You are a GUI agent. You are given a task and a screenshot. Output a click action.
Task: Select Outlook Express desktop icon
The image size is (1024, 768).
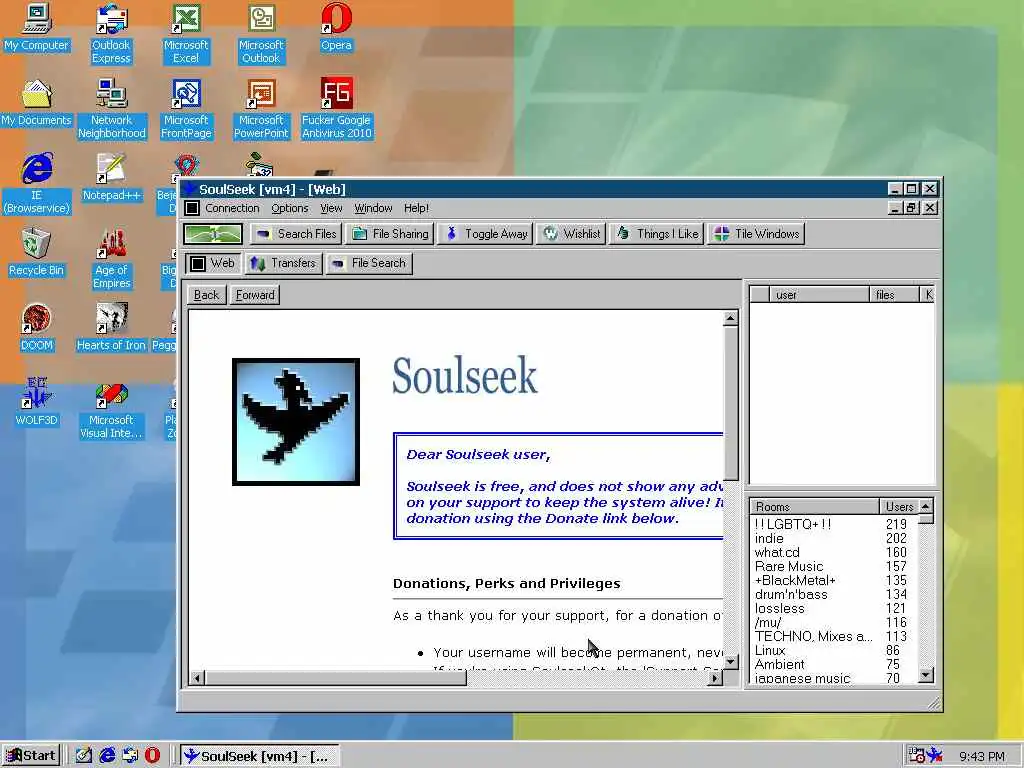111,33
